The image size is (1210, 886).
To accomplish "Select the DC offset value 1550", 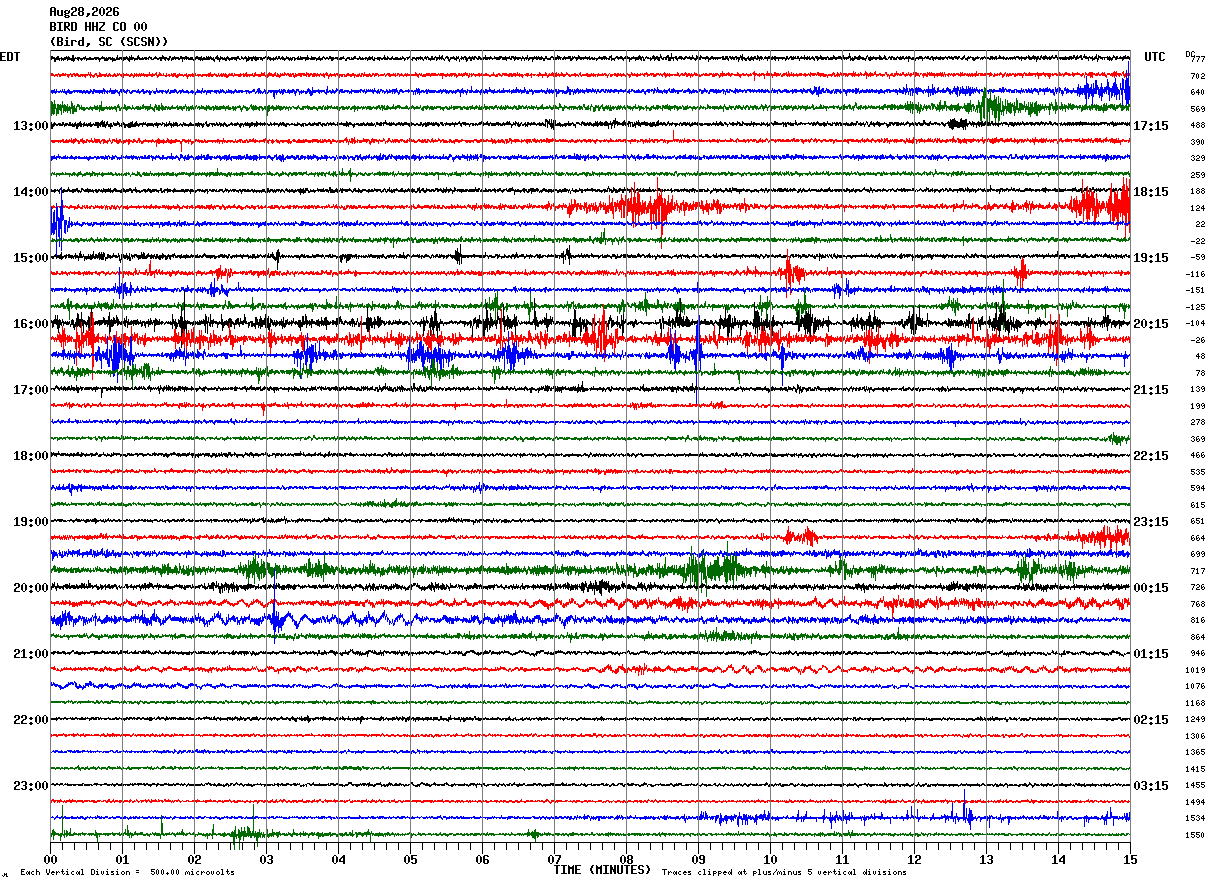I will tap(1196, 835).
